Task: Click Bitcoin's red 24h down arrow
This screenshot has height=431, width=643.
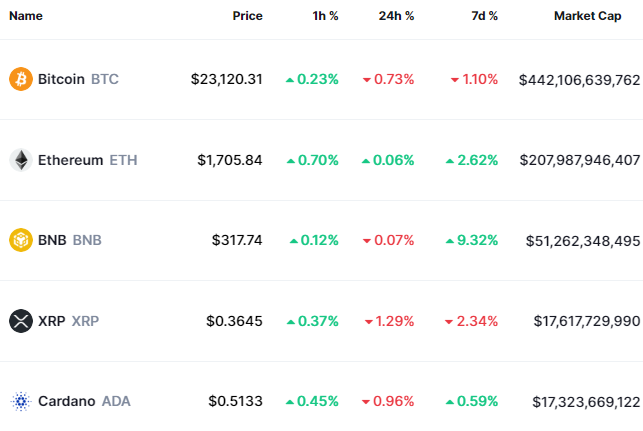Action: (367, 79)
